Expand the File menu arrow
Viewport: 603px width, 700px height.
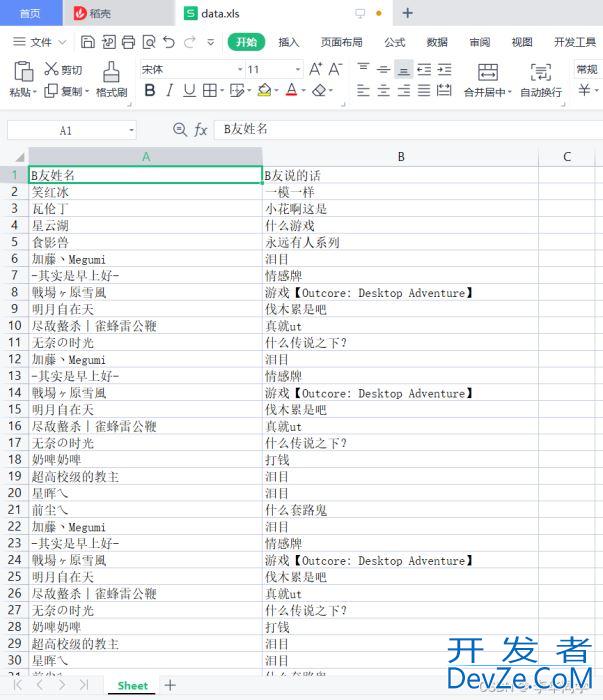[x=62, y=42]
